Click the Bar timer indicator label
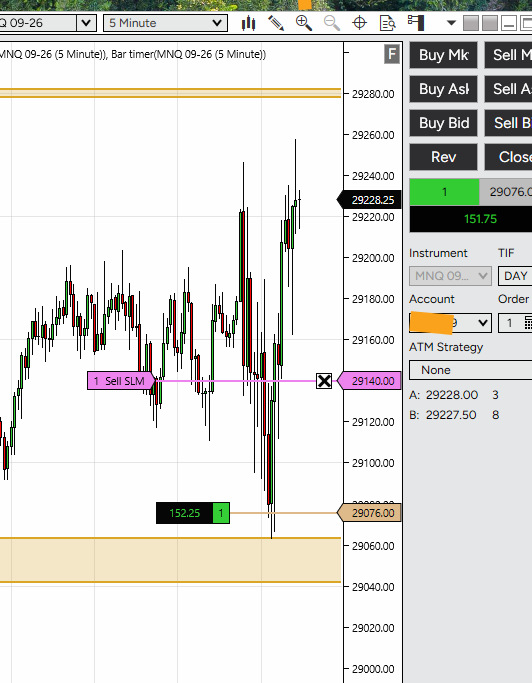The width and height of the screenshot is (532, 683). [x=188, y=55]
